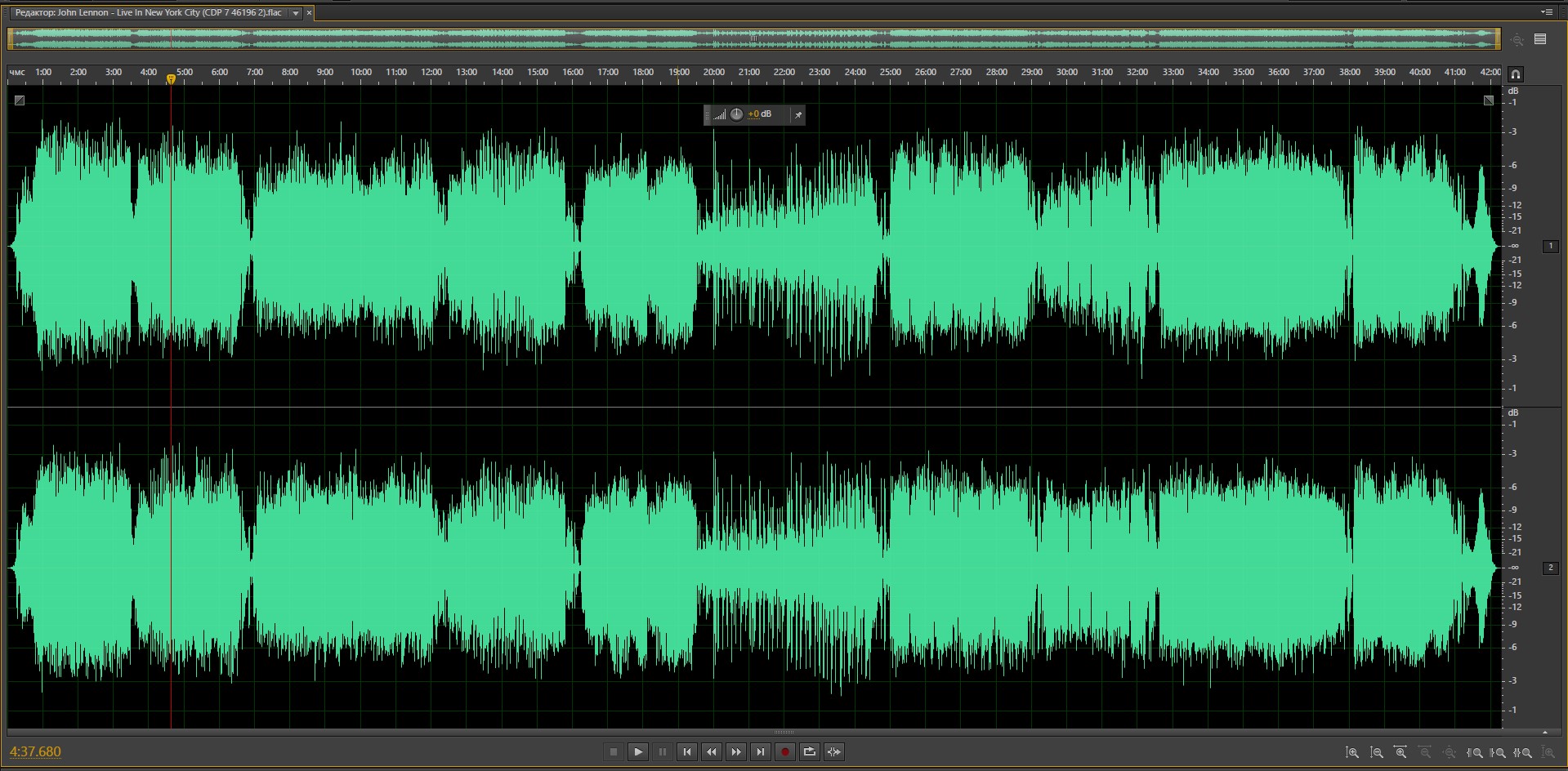The height and width of the screenshot is (771, 1568).
Task: Jump the playhead to the next marker
Action: point(761,752)
